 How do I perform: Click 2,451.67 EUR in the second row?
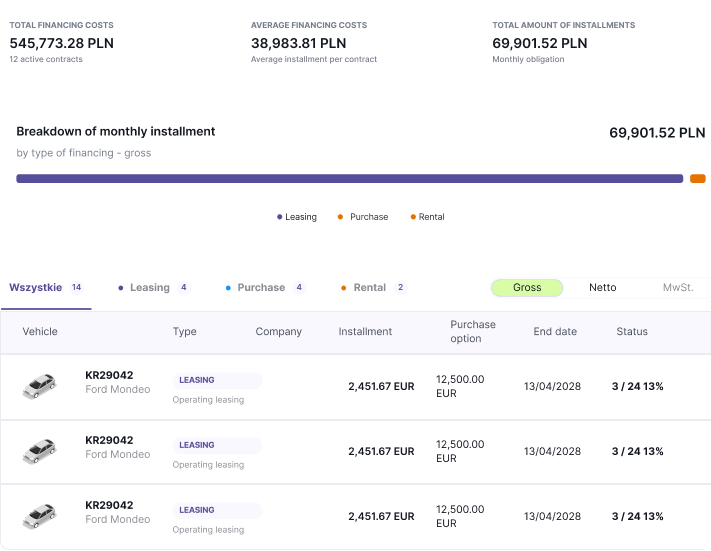[381, 451]
